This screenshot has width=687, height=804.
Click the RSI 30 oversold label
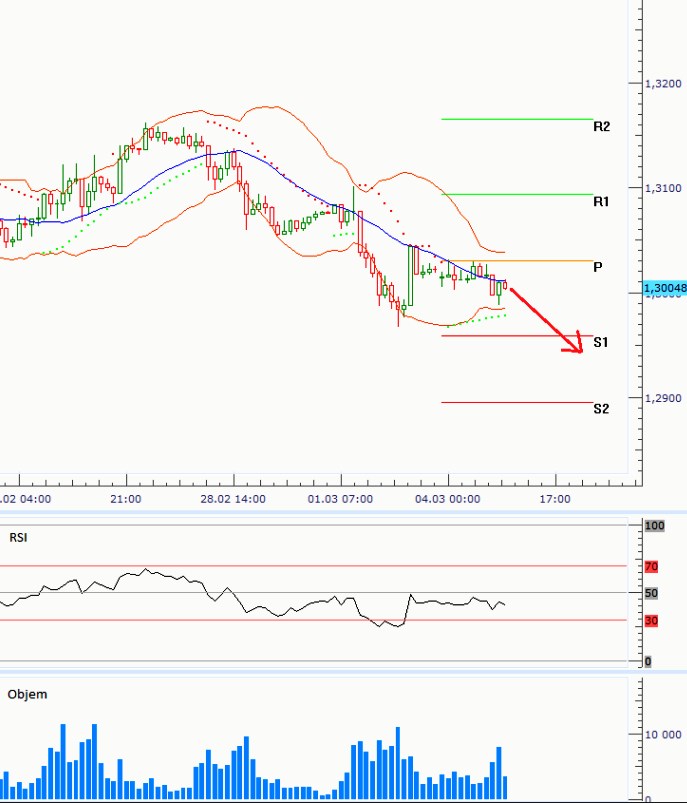651,621
